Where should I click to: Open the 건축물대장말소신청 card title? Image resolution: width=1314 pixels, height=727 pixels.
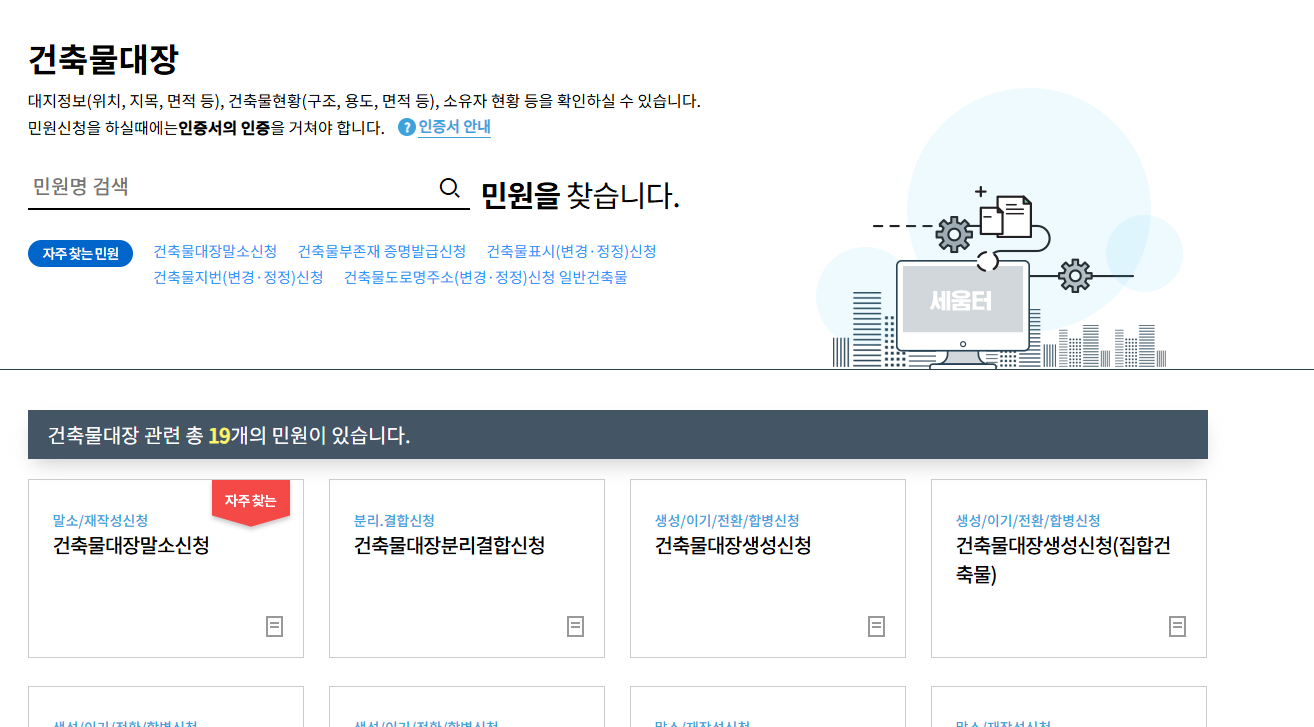[x=131, y=546]
